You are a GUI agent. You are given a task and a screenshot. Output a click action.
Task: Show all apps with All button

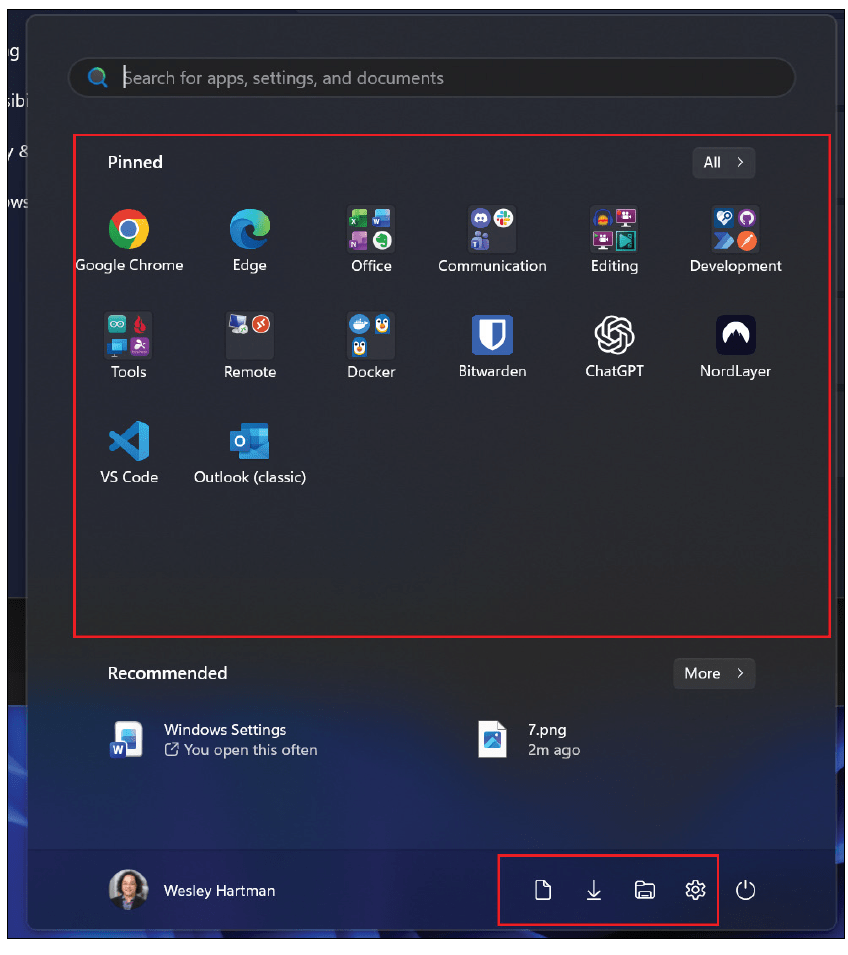point(723,162)
